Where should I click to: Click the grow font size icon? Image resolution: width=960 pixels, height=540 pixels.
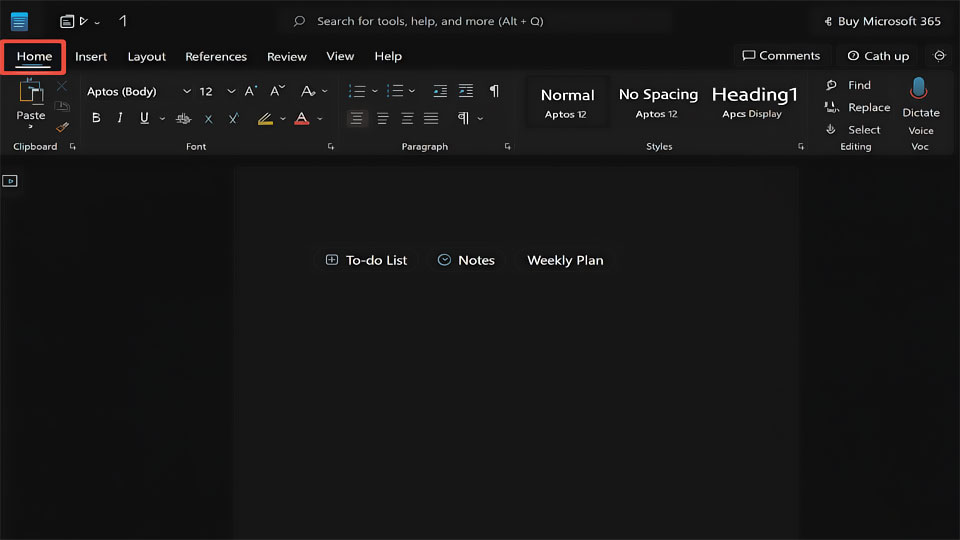[x=251, y=91]
